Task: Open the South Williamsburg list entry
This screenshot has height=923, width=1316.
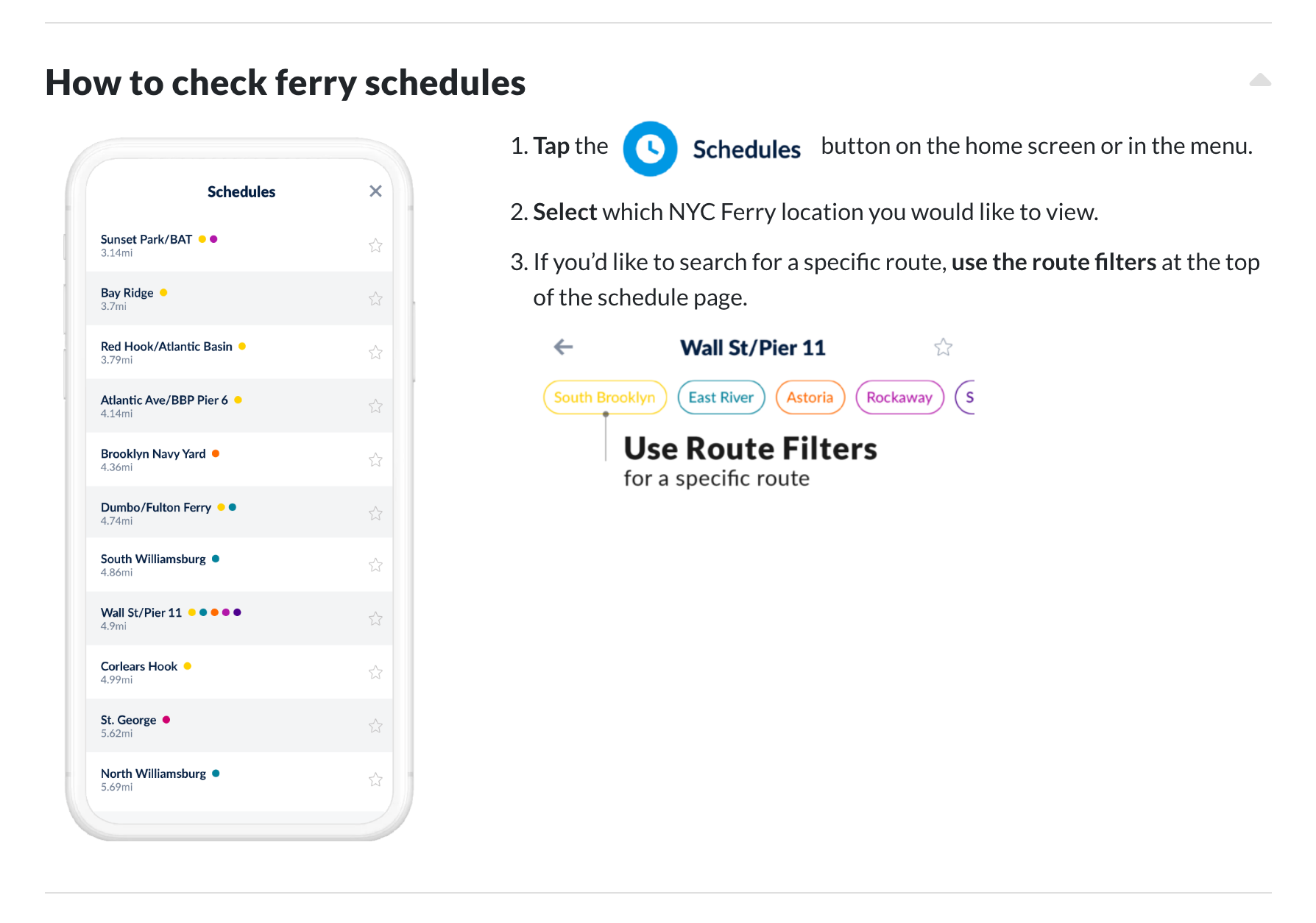Action: pos(239,565)
